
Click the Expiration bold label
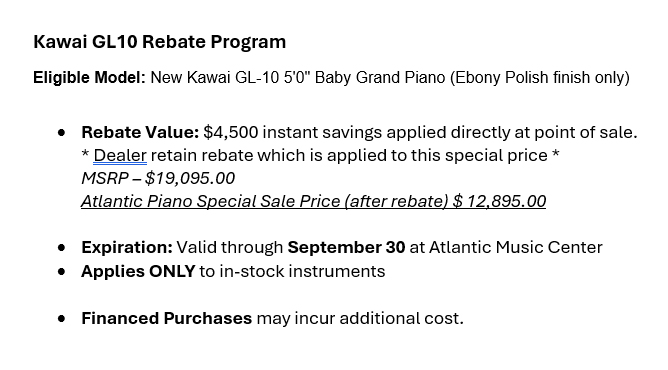(127, 247)
